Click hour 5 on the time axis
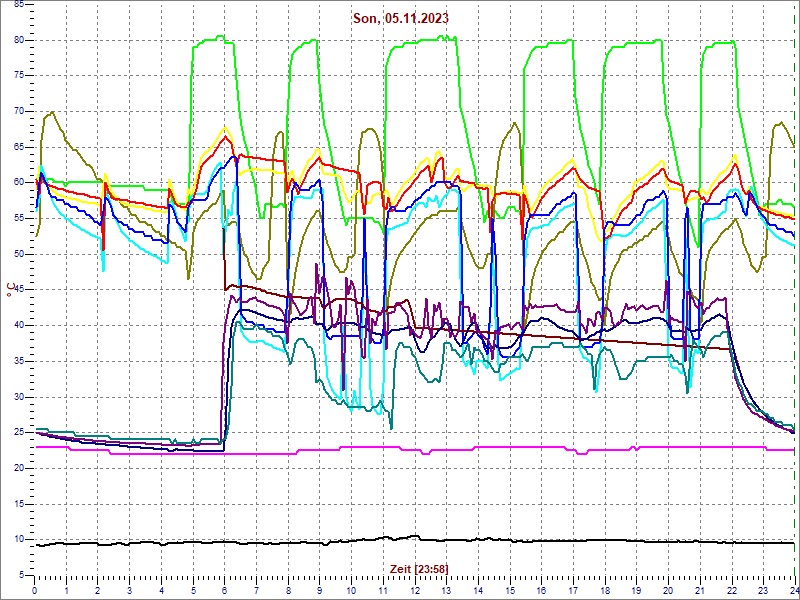The height and width of the screenshot is (600, 800). coord(193,591)
